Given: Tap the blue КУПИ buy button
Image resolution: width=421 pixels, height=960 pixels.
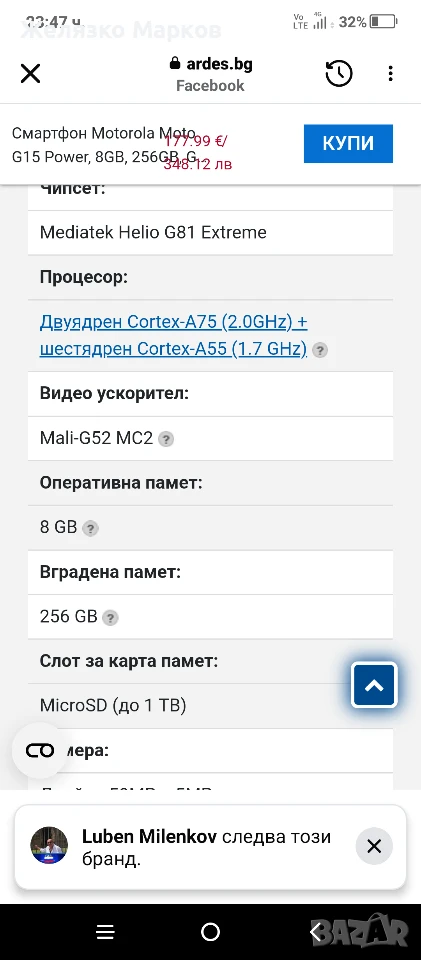Looking at the screenshot, I should pos(348,143).
